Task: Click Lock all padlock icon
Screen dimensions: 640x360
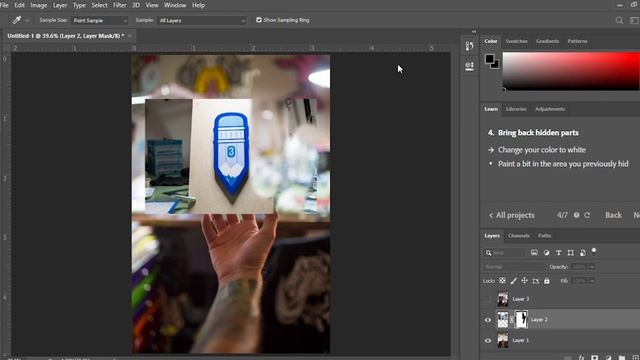Action: pyautogui.click(x=547, y=281)
